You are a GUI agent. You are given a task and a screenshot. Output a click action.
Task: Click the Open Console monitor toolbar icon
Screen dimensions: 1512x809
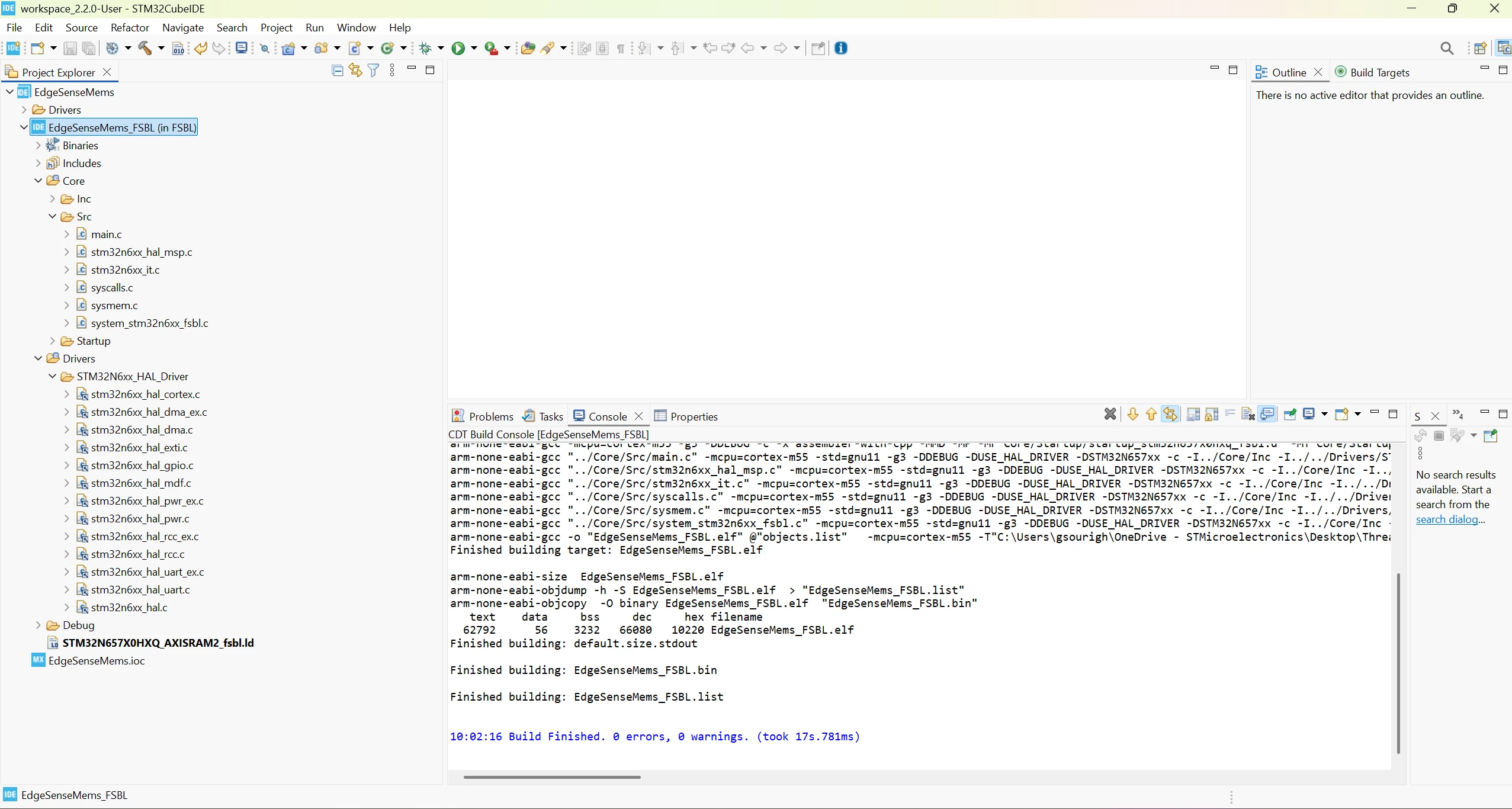pyautogui.click(x=241, y=48)
